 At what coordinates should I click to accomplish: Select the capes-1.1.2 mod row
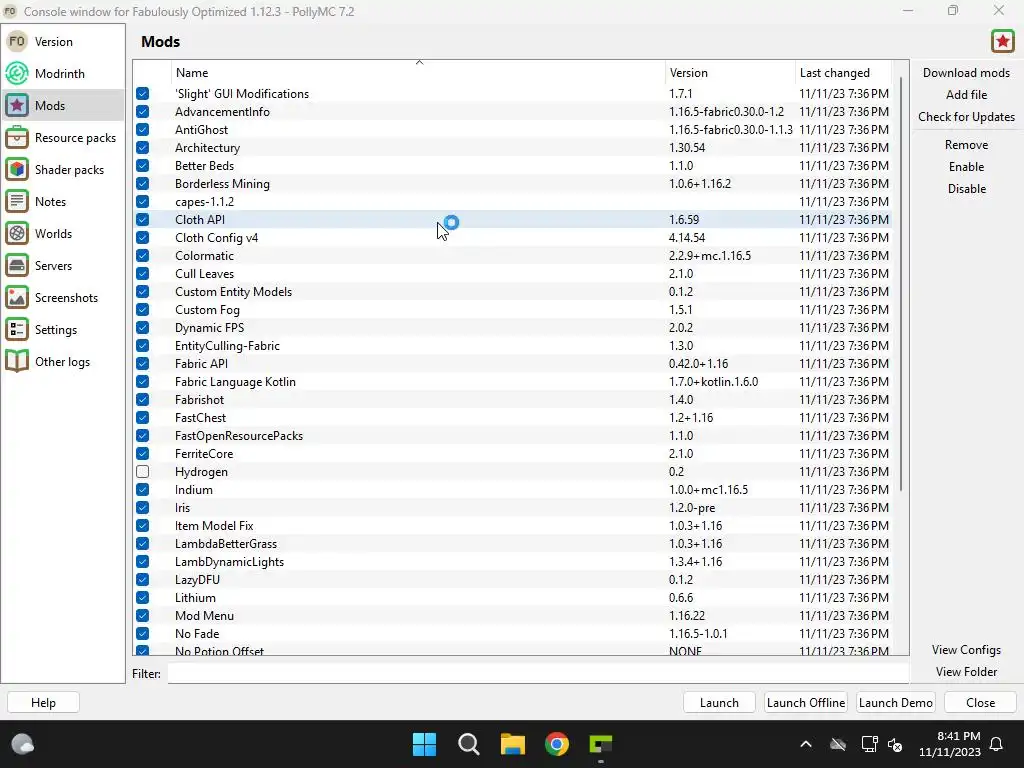513,202
